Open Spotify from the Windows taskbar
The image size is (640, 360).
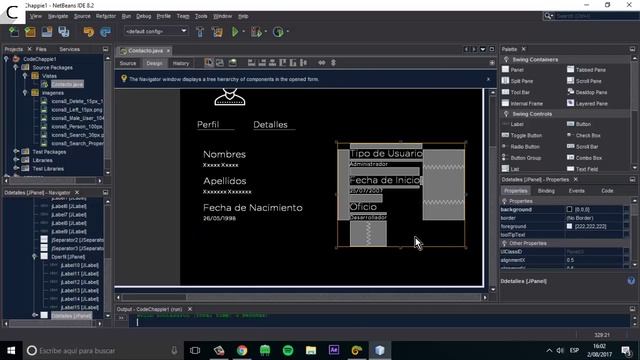click(288, 350)
